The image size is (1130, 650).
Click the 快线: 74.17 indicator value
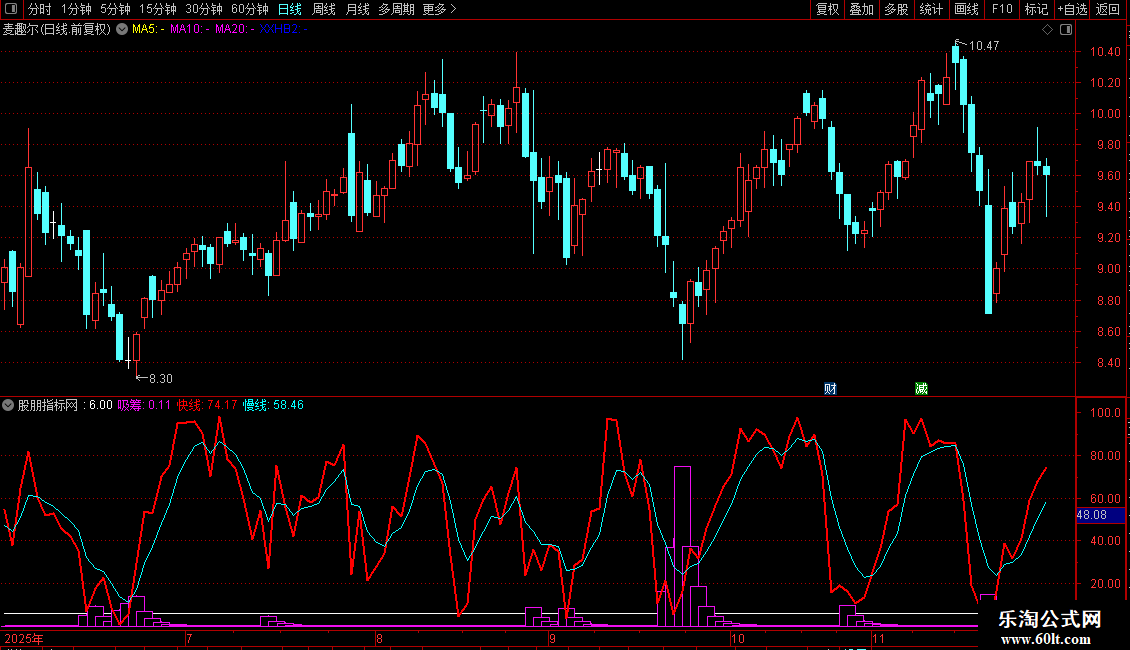[x=207, y=405]
